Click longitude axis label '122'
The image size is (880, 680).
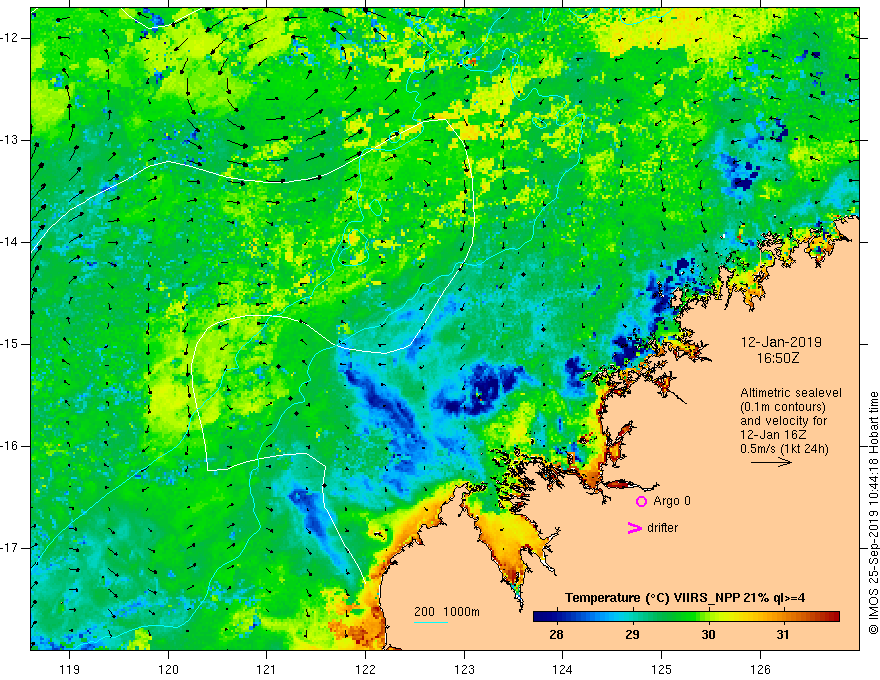[x=365, y=669]
